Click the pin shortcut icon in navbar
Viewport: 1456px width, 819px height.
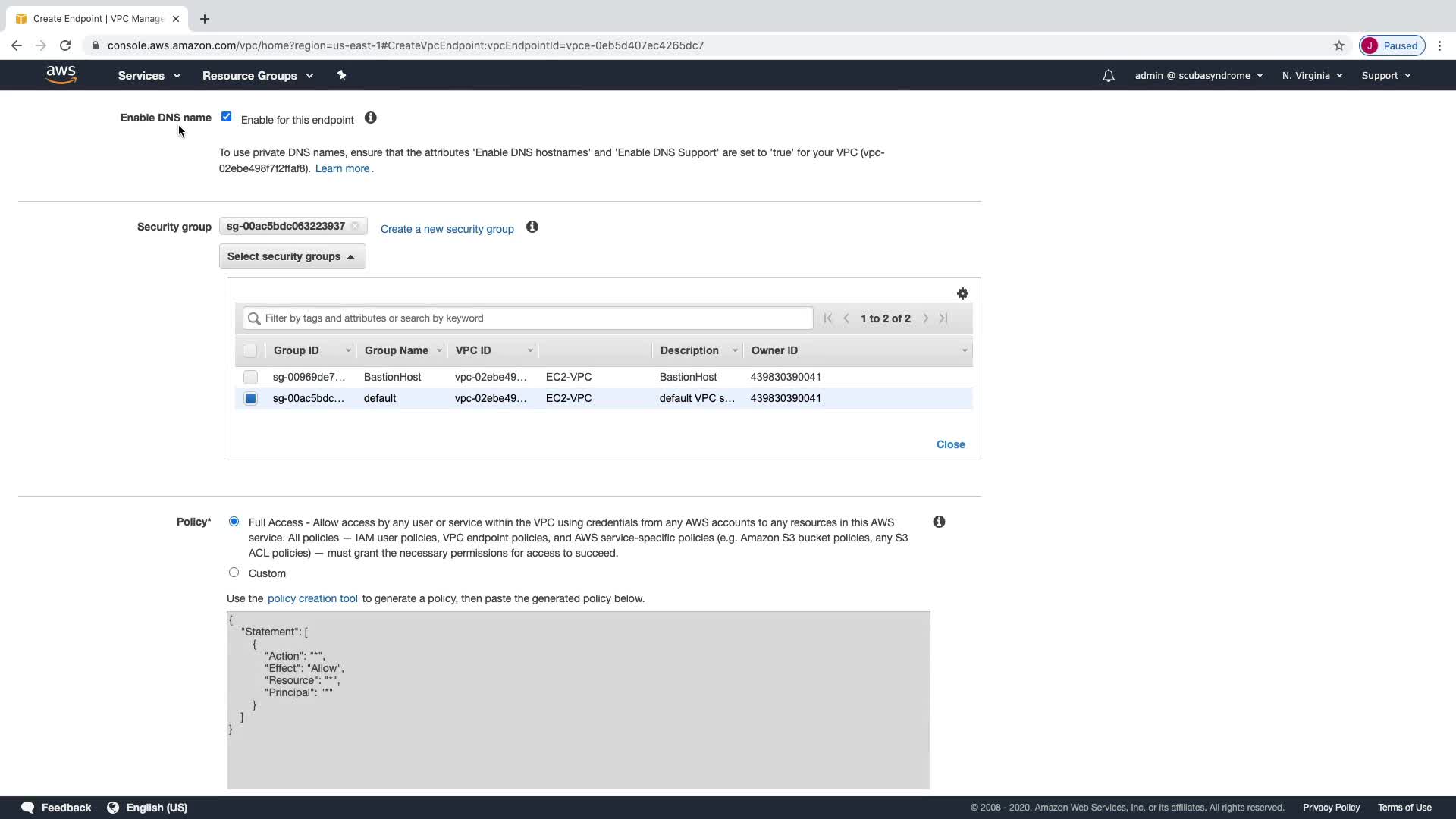tap(341, 75)
